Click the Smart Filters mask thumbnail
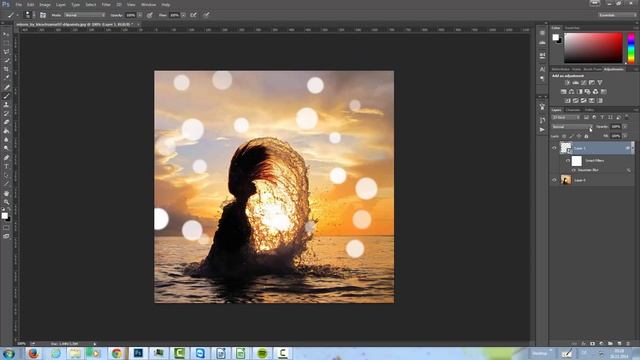The image size is (640, 360). [576, 161]
